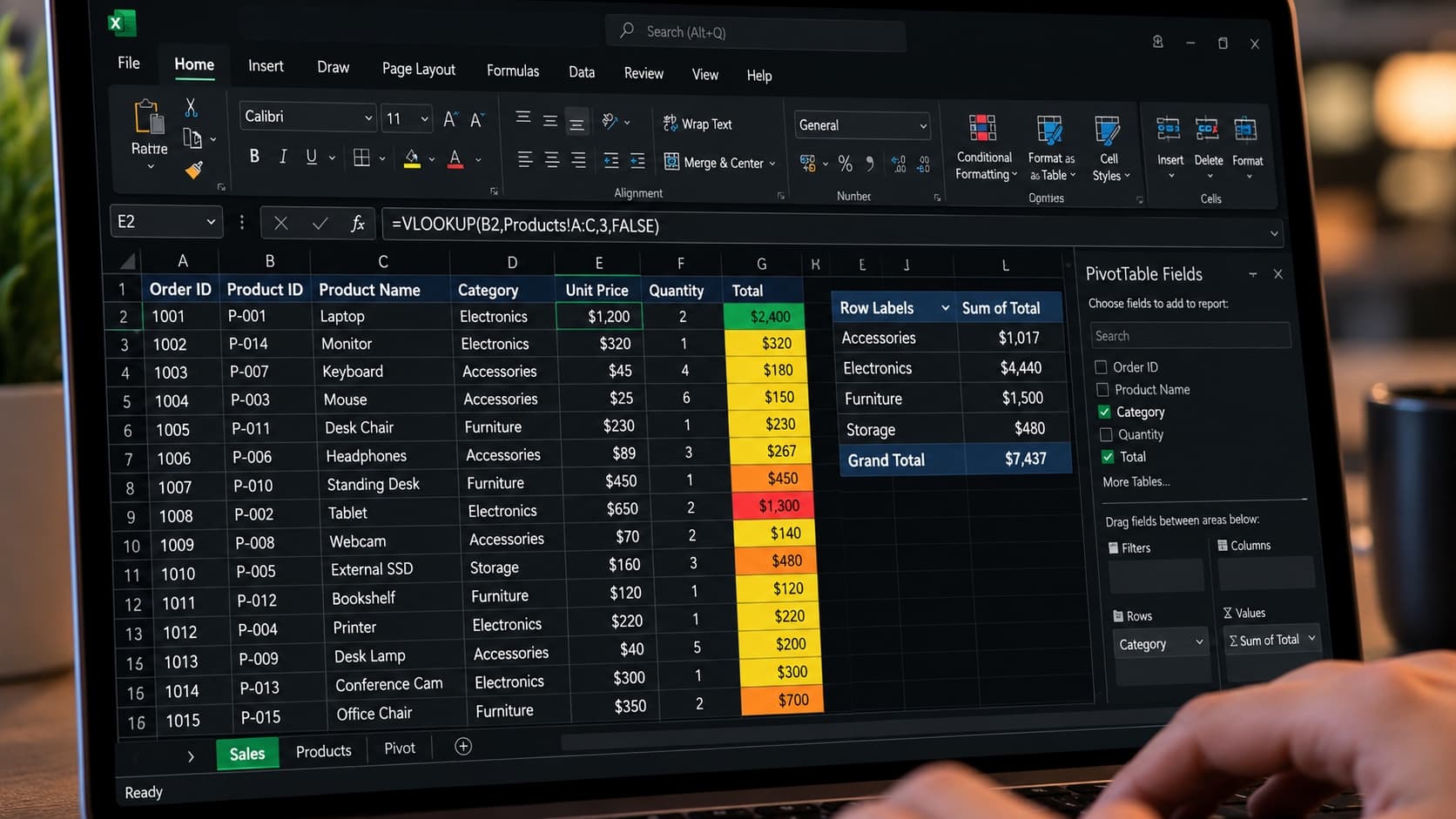Viewport: 1456px width, 819px height.
Task: Check the Product Name field
Action: pyautogui.click(x=1102, y=389)
